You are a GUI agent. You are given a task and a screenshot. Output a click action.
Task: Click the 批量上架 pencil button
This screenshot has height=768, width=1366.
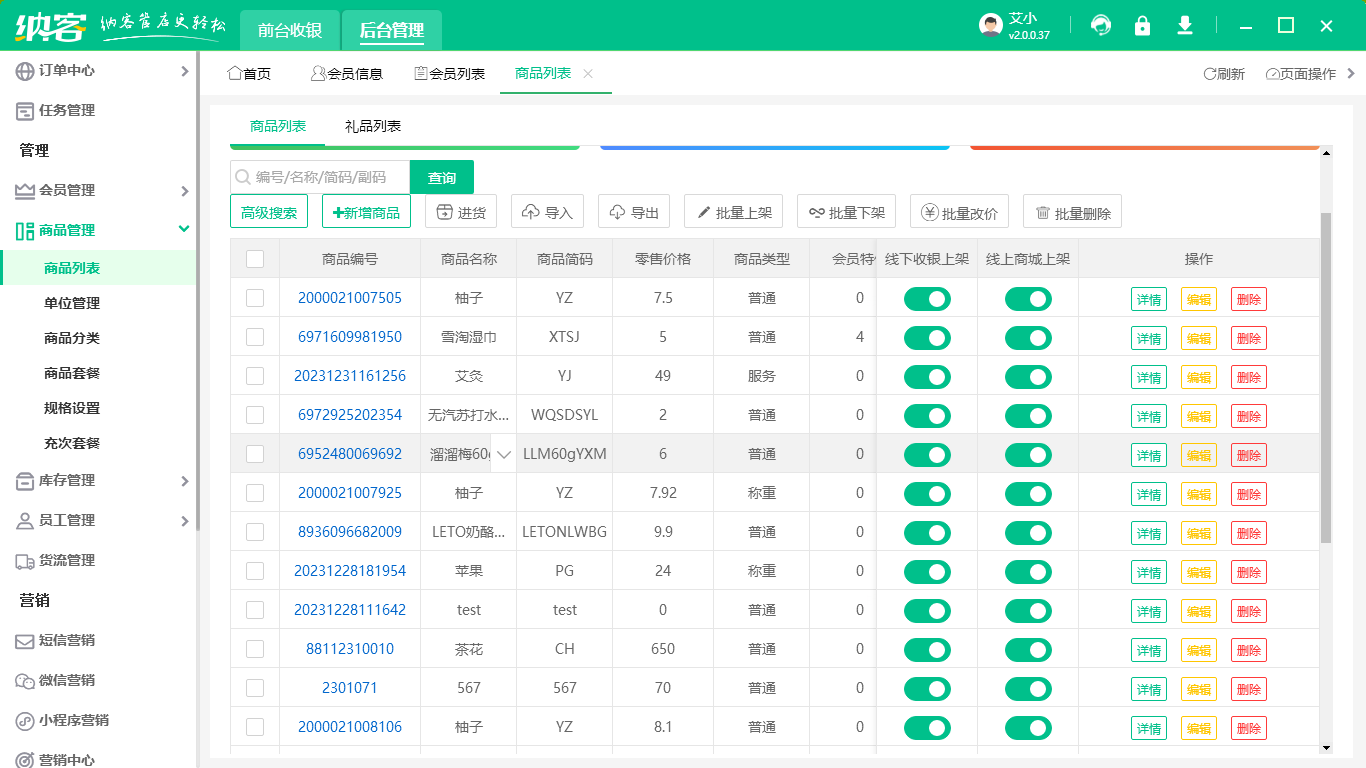click(x=734, y=212)
